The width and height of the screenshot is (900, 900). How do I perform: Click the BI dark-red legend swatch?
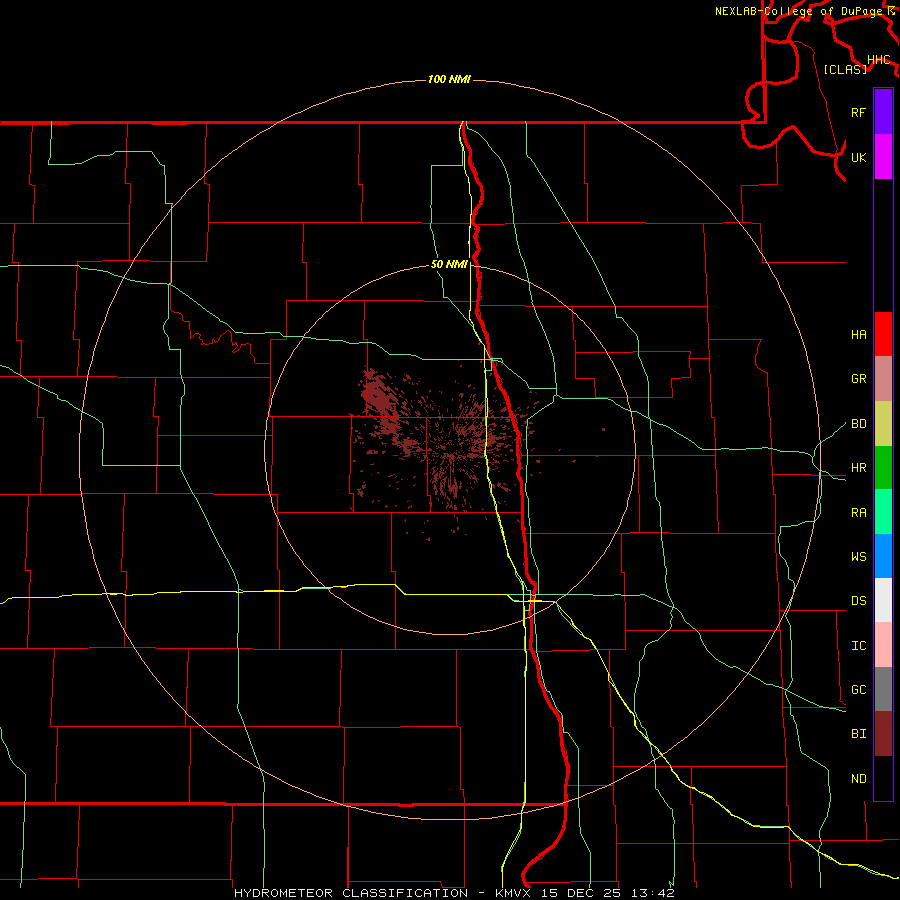[x=883, y=734]
